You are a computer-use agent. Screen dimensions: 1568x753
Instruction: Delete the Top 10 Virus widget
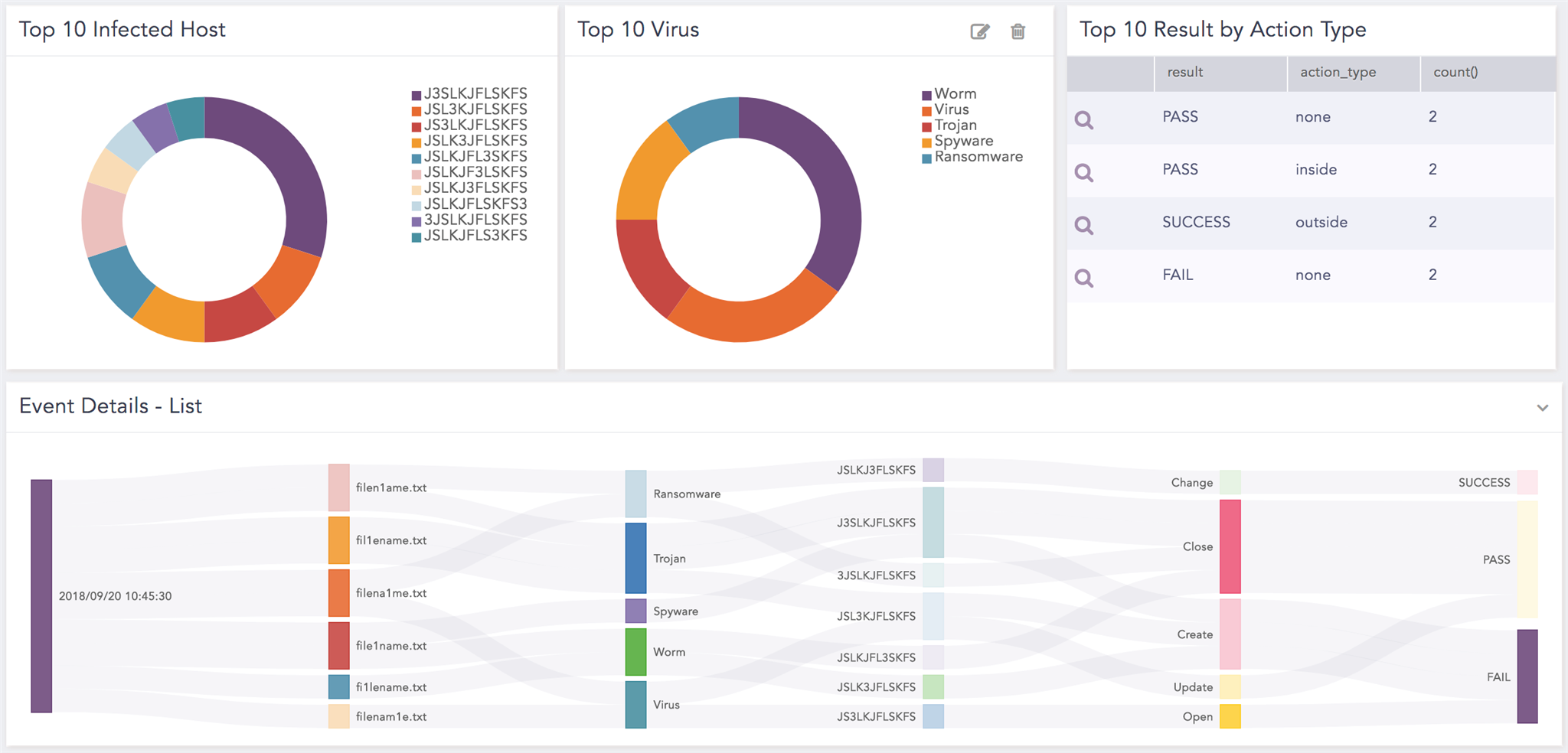1018,31
